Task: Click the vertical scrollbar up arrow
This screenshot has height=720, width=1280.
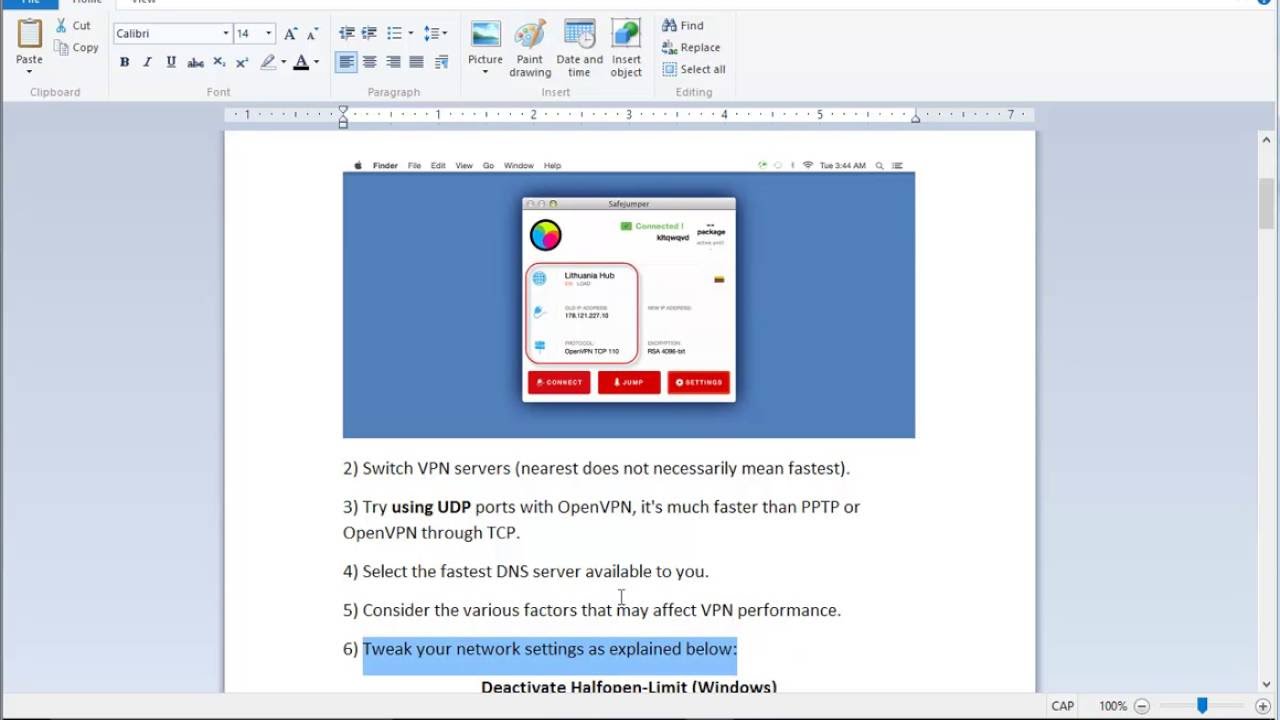Action: (x=1267, y=141)
